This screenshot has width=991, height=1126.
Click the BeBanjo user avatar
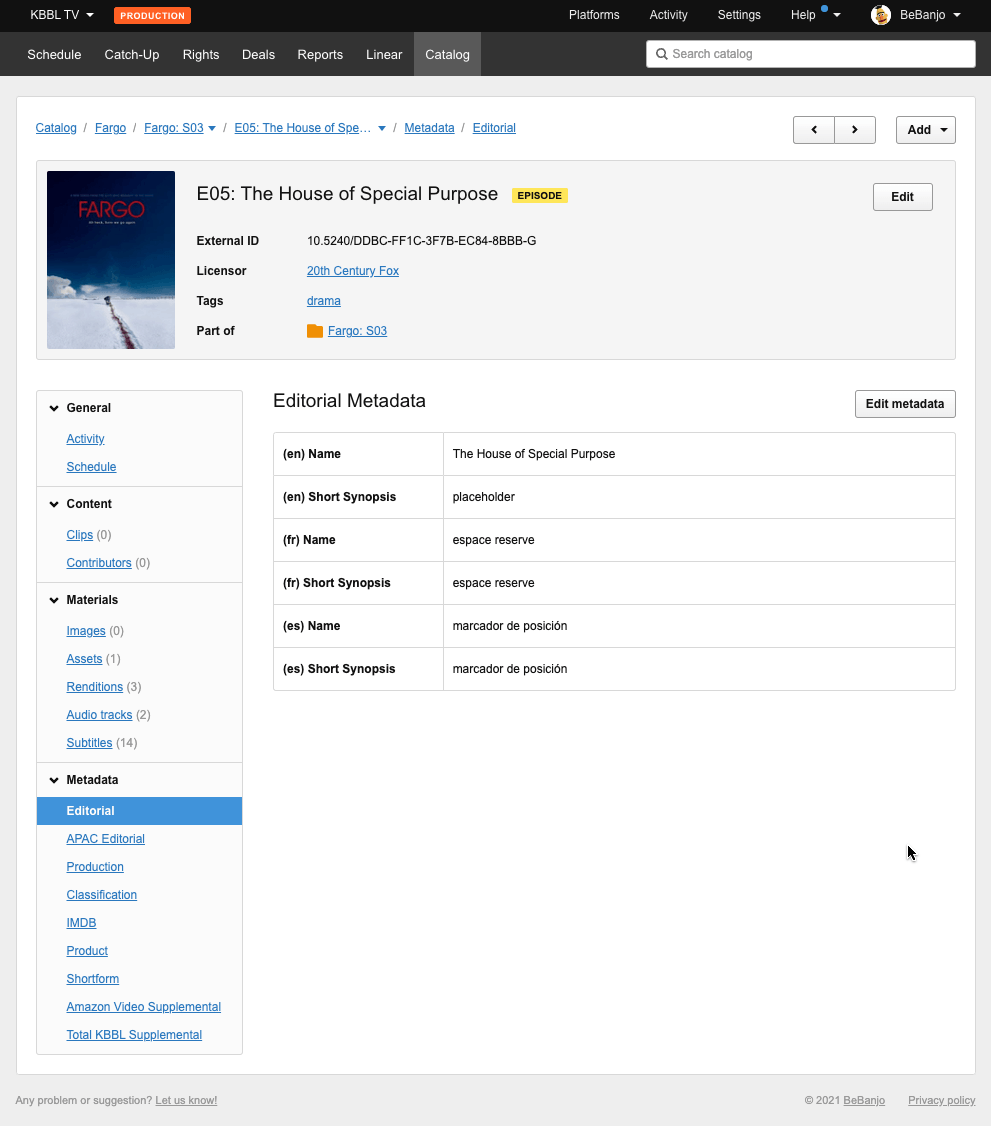coord(880,15)
